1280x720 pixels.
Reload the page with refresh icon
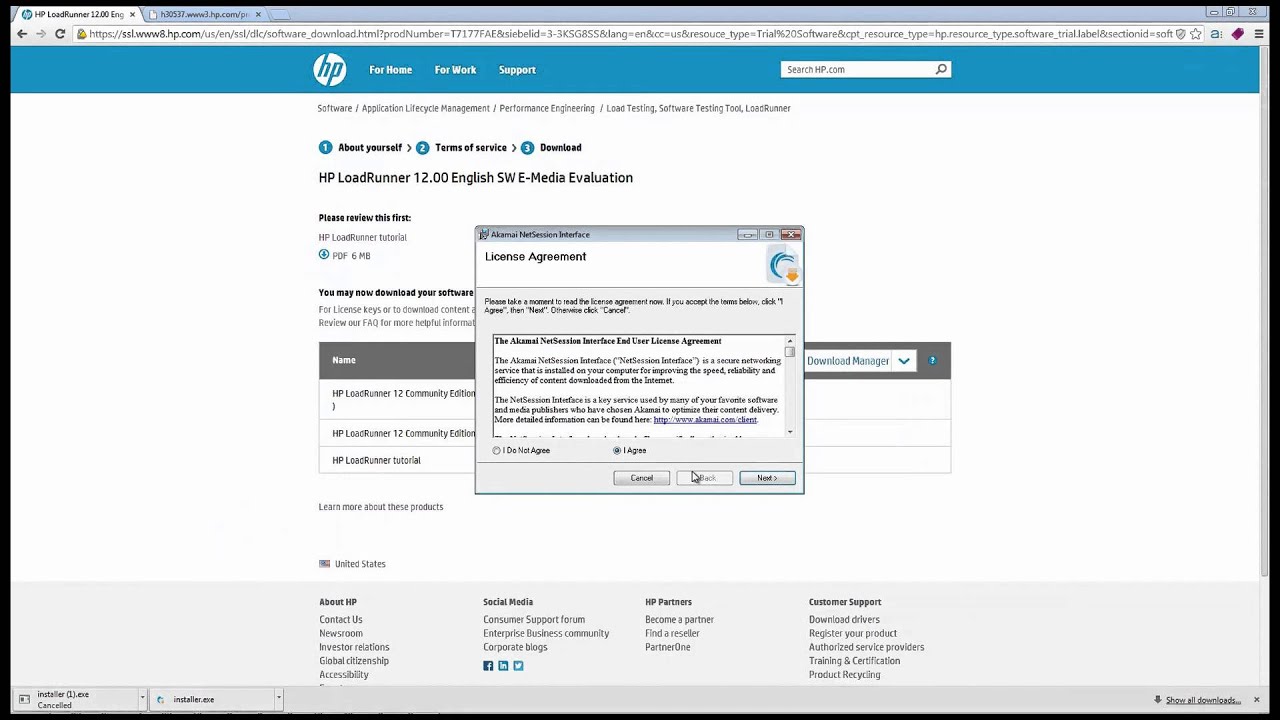coord(60,33)
